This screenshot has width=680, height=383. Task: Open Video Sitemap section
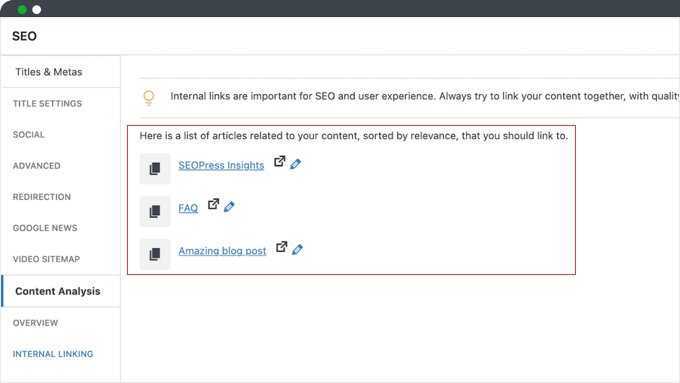click(46, 259)
